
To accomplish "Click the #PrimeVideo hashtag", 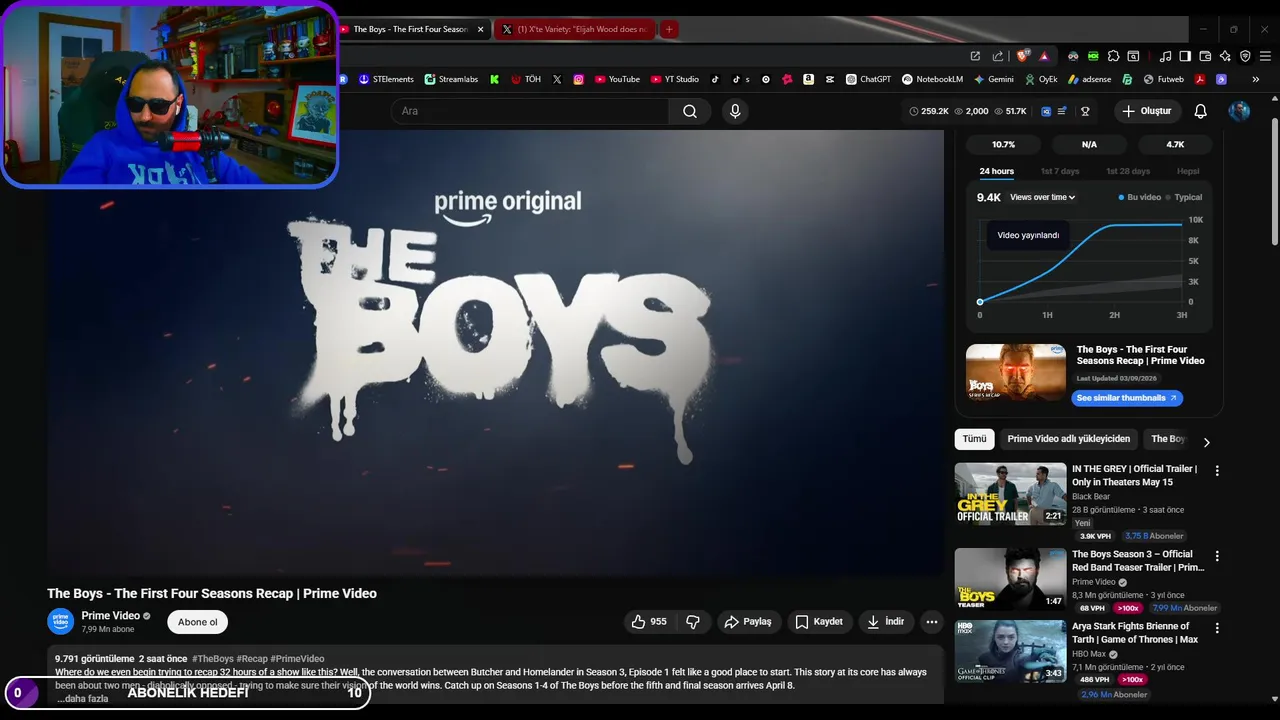I will [x=297, y=659].
